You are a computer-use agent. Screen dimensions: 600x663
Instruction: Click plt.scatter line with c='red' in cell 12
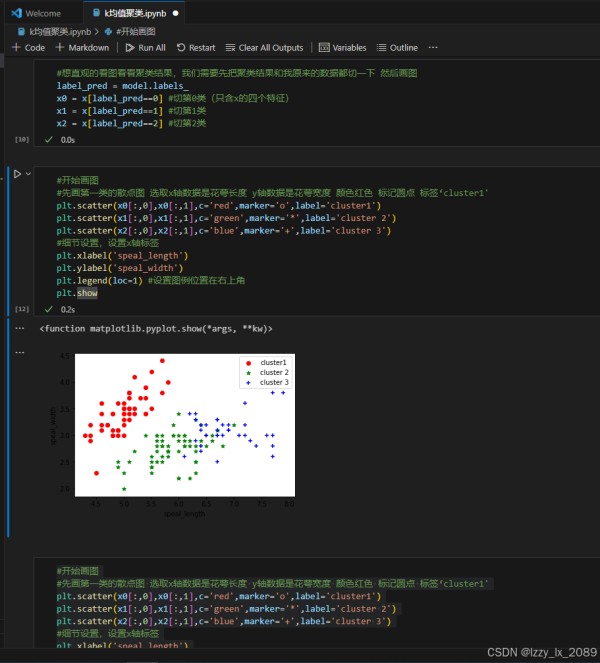(x=219, y=205)
